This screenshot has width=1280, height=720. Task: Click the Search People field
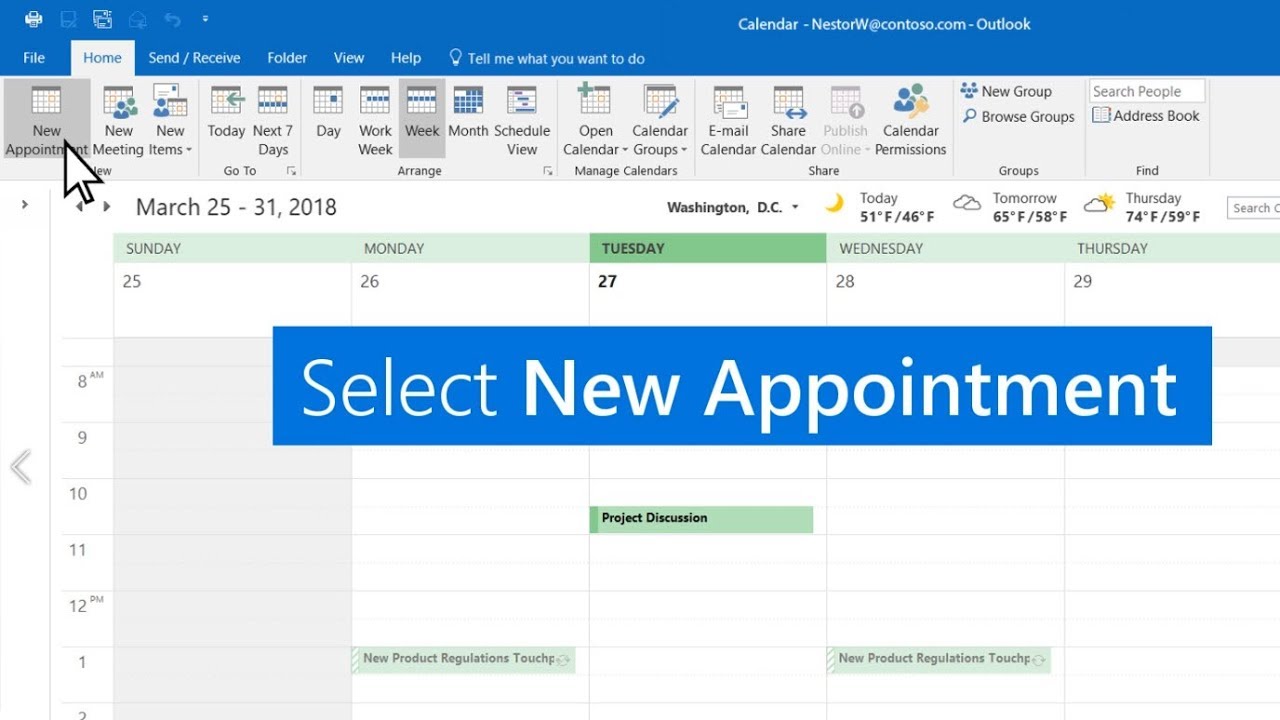coord(1147,91)
